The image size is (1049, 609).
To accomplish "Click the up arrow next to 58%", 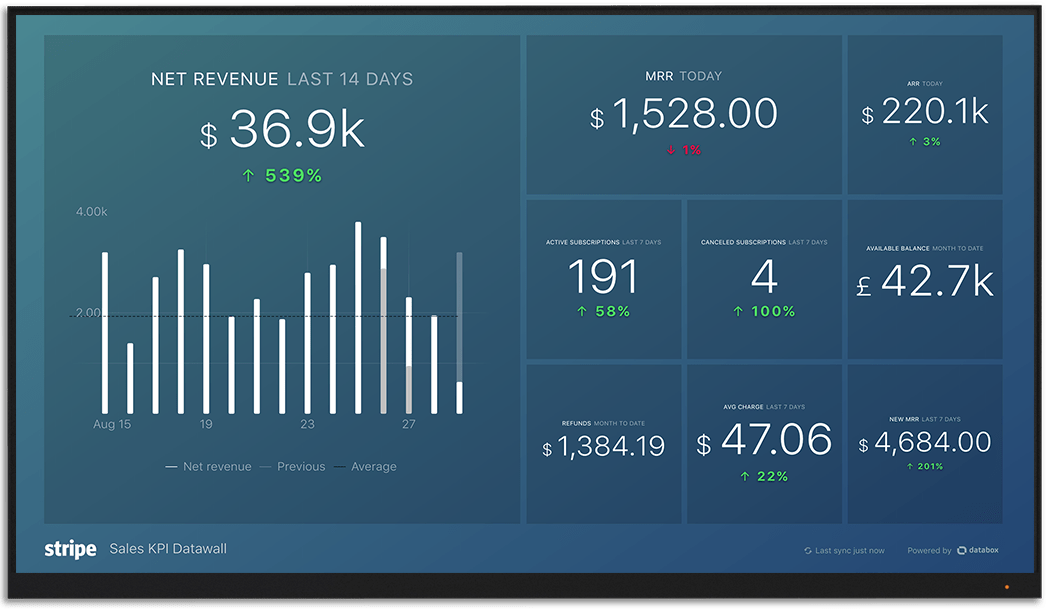I will 581,312.
